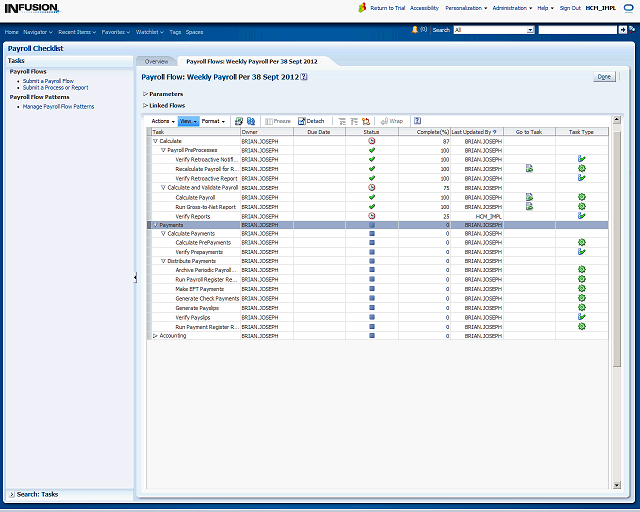Click help icon beside Payroll Flow title
The image size is (640, 512).
[304, 76]
